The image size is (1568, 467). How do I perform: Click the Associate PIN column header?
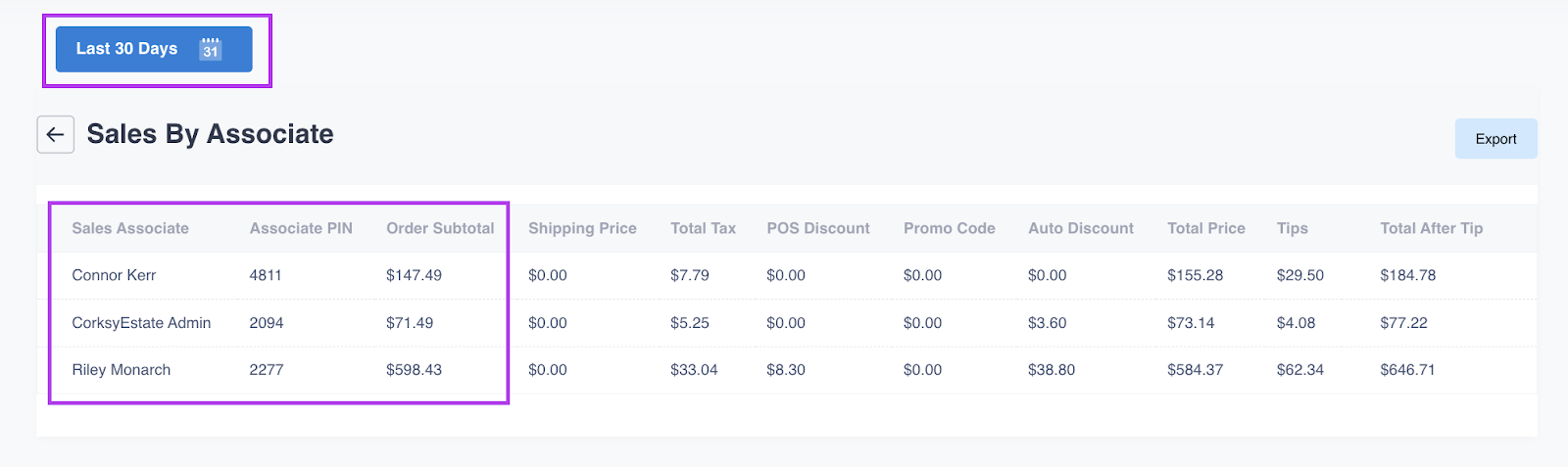coord(301,228)
